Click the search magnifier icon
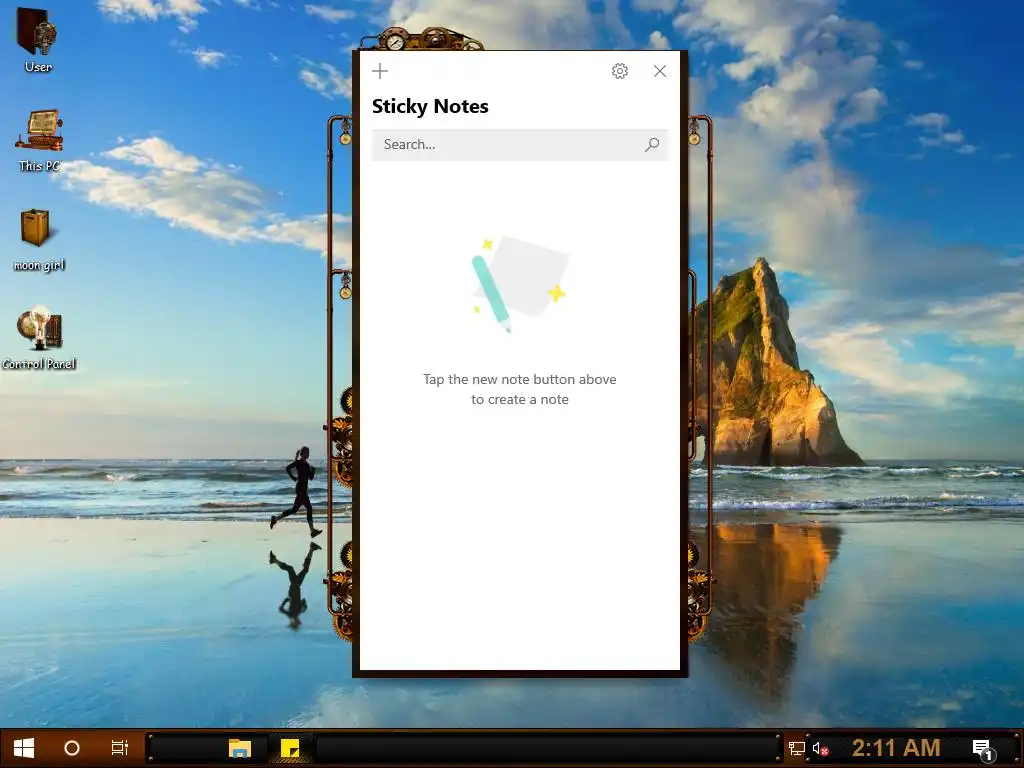 pos(652,144)
